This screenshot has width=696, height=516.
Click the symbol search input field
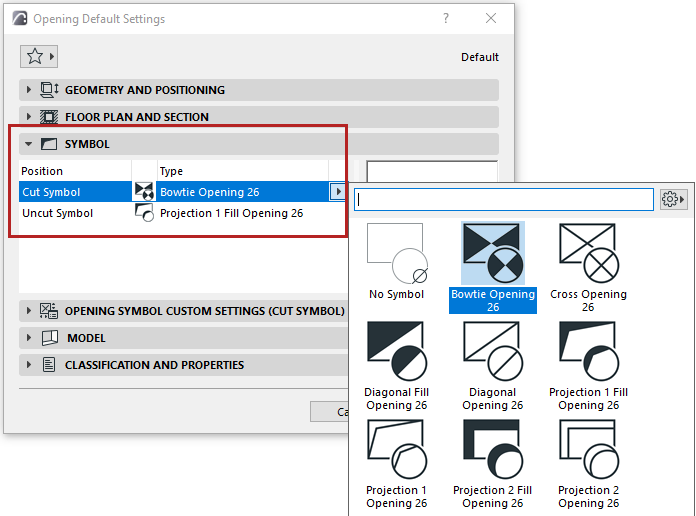pos(504,199)
